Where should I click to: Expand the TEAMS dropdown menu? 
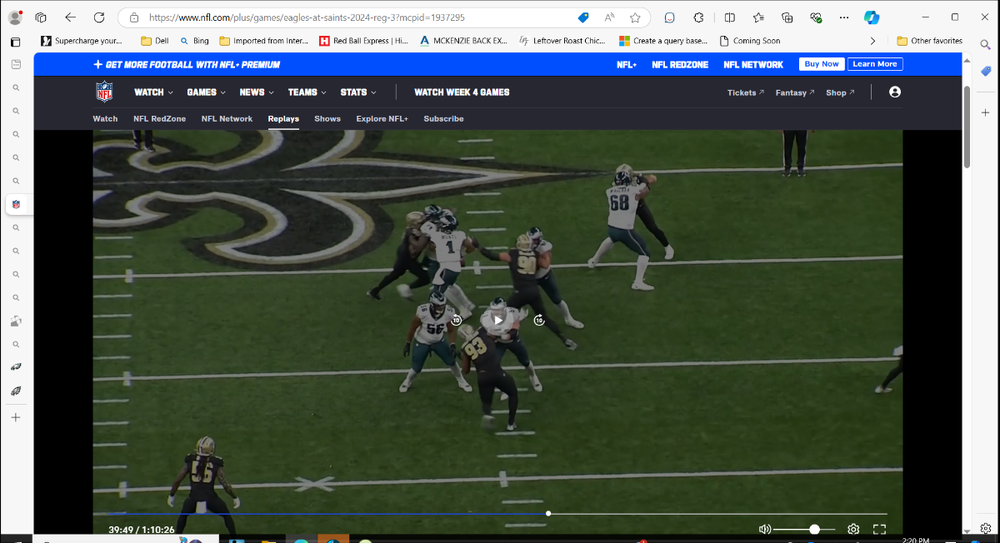coord(307,92)
